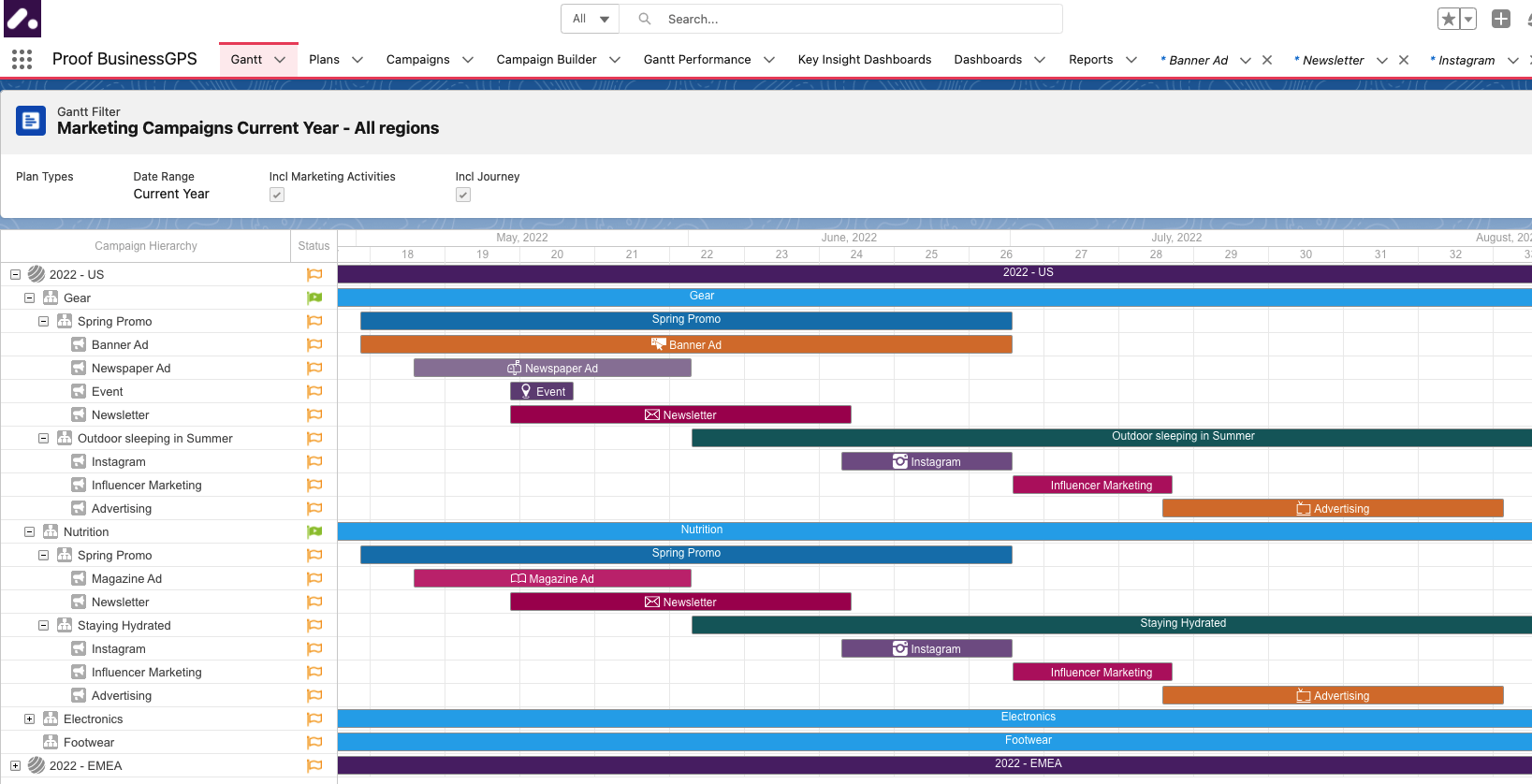The height and width of the screenshot is (784, 1532).
Task: Click the status flag for Newspaper Ad row
Action: click(314, 368)
